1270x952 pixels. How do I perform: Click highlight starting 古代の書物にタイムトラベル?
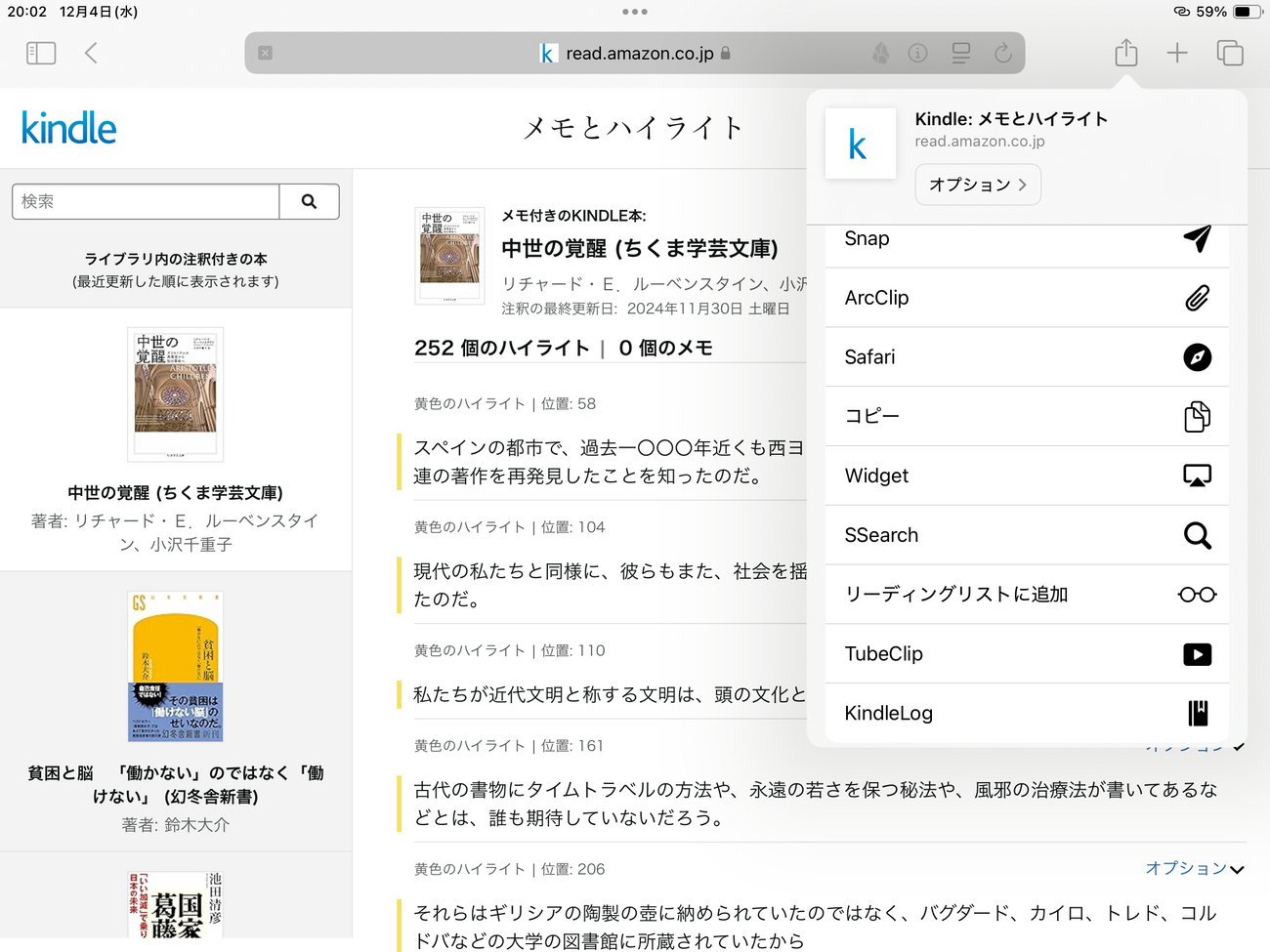[x=816, y=804]
